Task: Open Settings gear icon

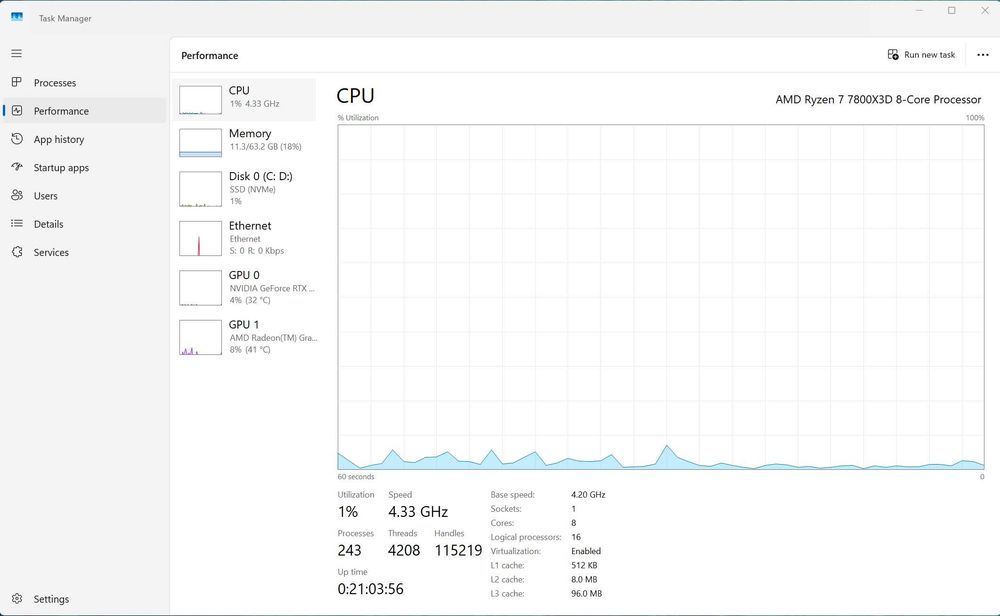Action: [x=17, y=599]
